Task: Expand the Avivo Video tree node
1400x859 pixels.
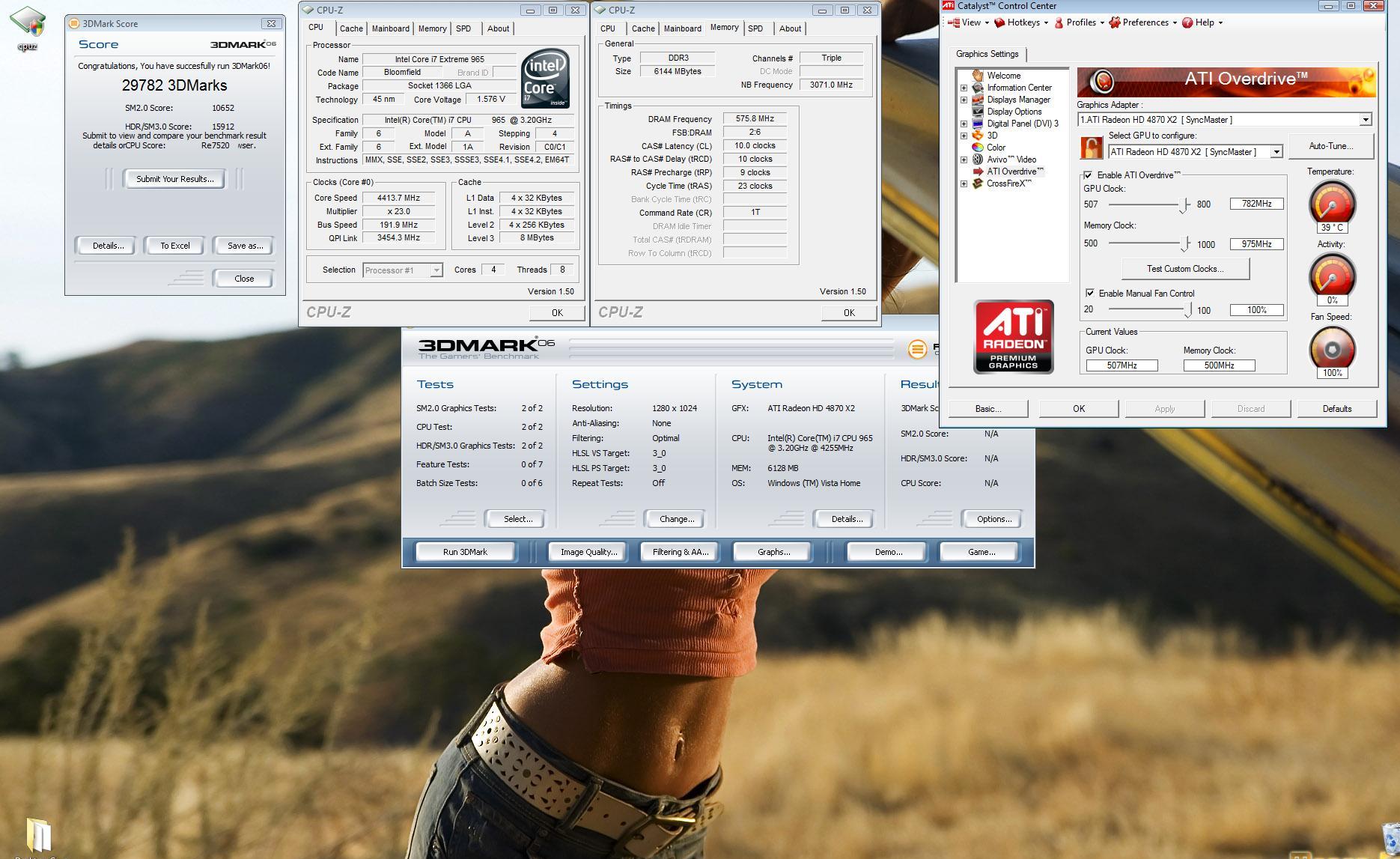Action: tap(964, 160)
